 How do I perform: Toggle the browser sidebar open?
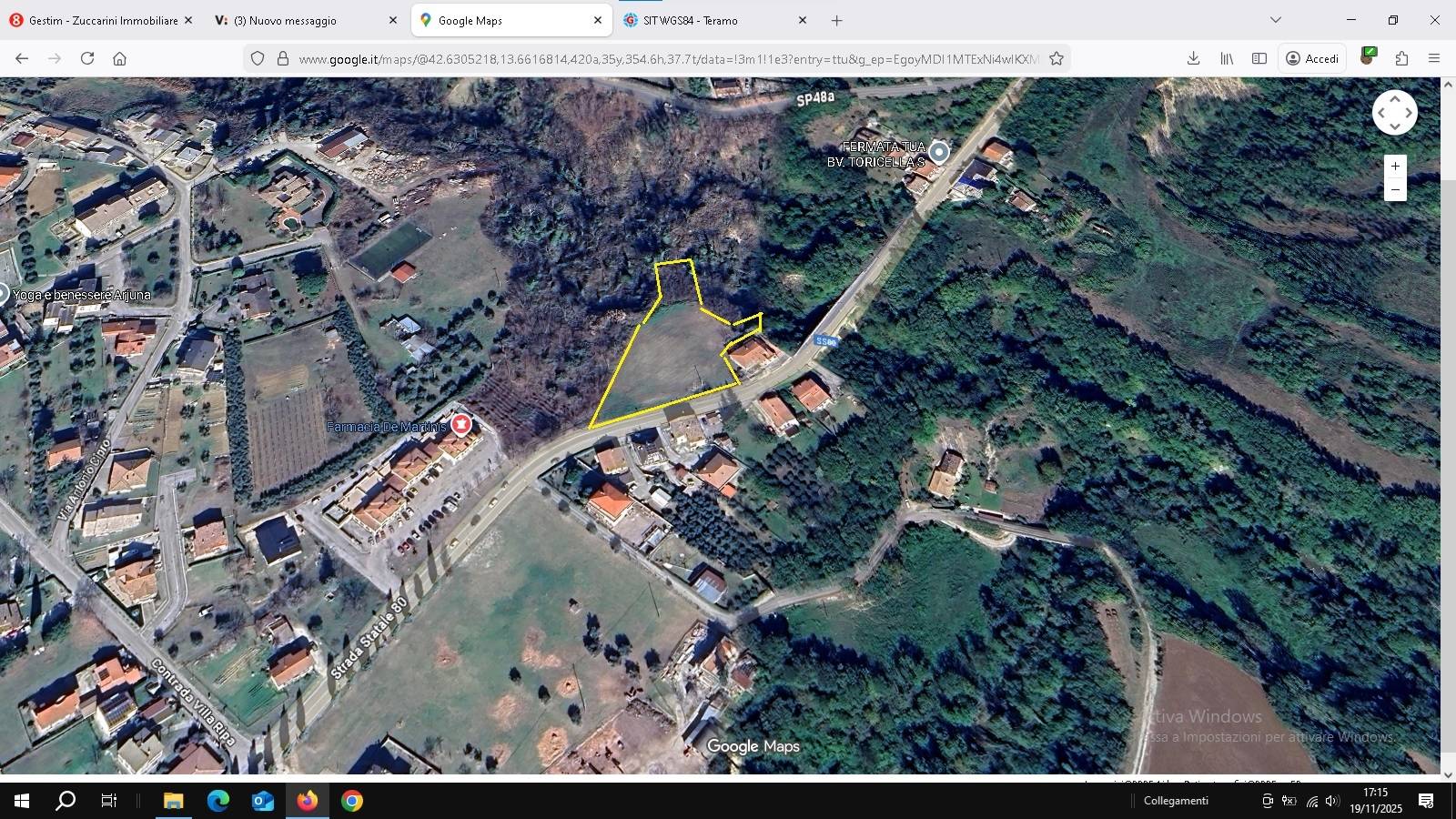(1259, 57)
